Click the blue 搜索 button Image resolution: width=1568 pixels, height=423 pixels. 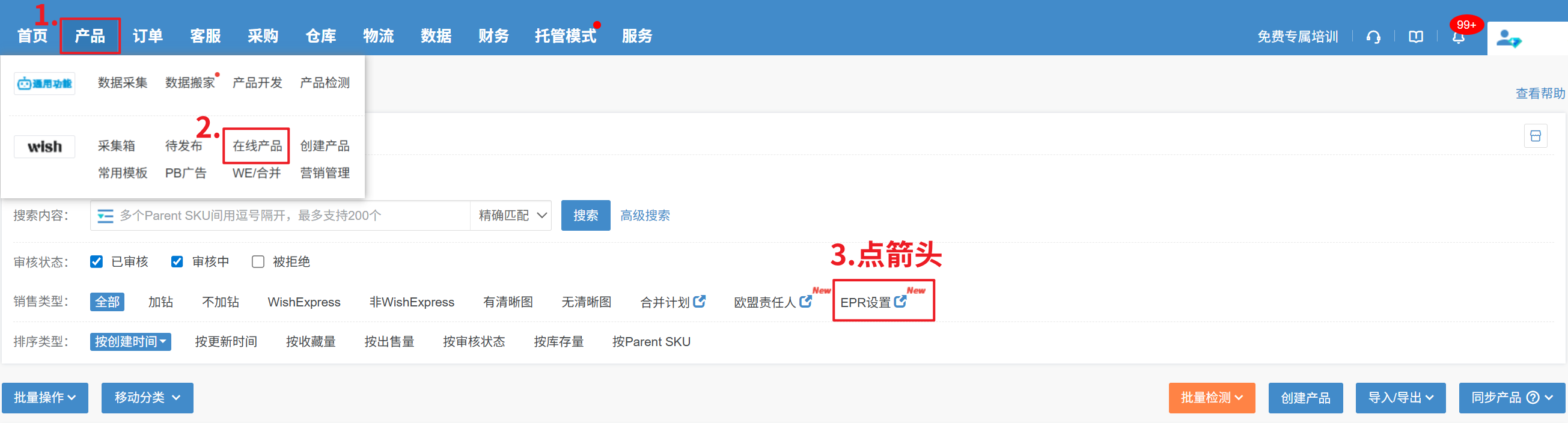click(585, 216)
